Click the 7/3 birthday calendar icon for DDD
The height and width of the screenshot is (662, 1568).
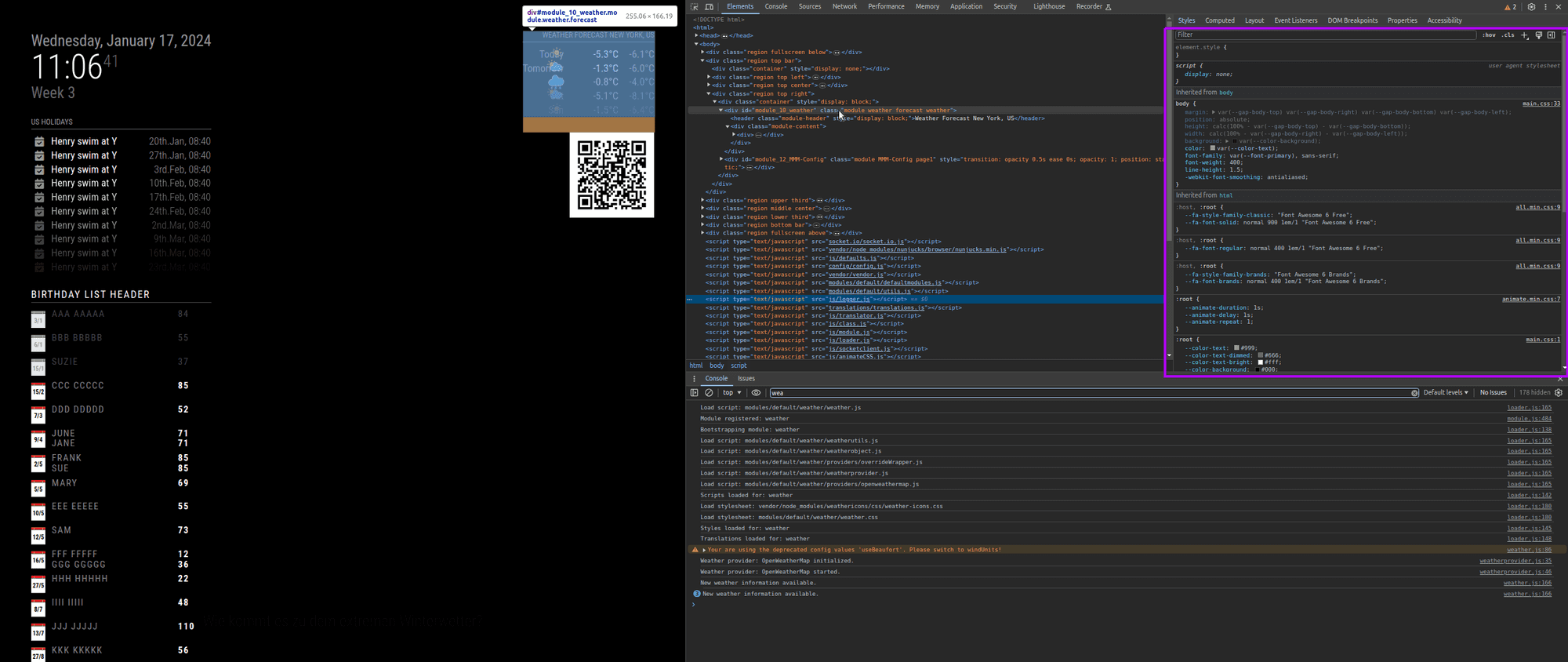(x=38, y=415)
